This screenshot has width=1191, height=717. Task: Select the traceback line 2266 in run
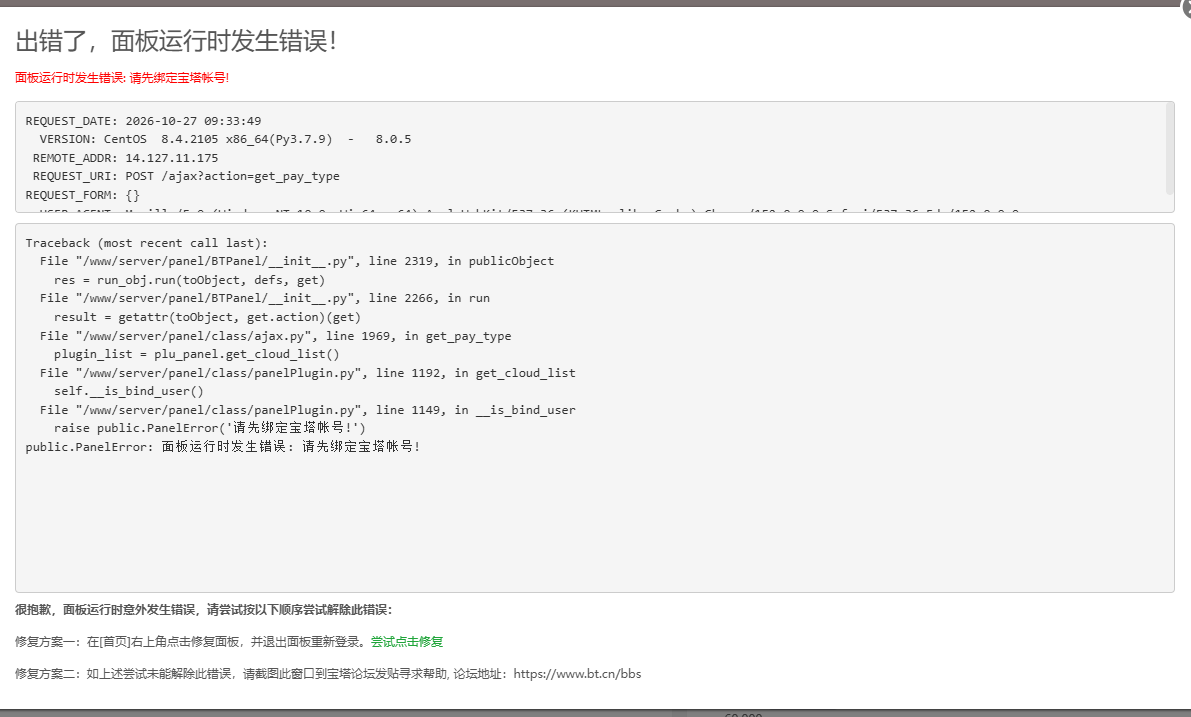265,298
